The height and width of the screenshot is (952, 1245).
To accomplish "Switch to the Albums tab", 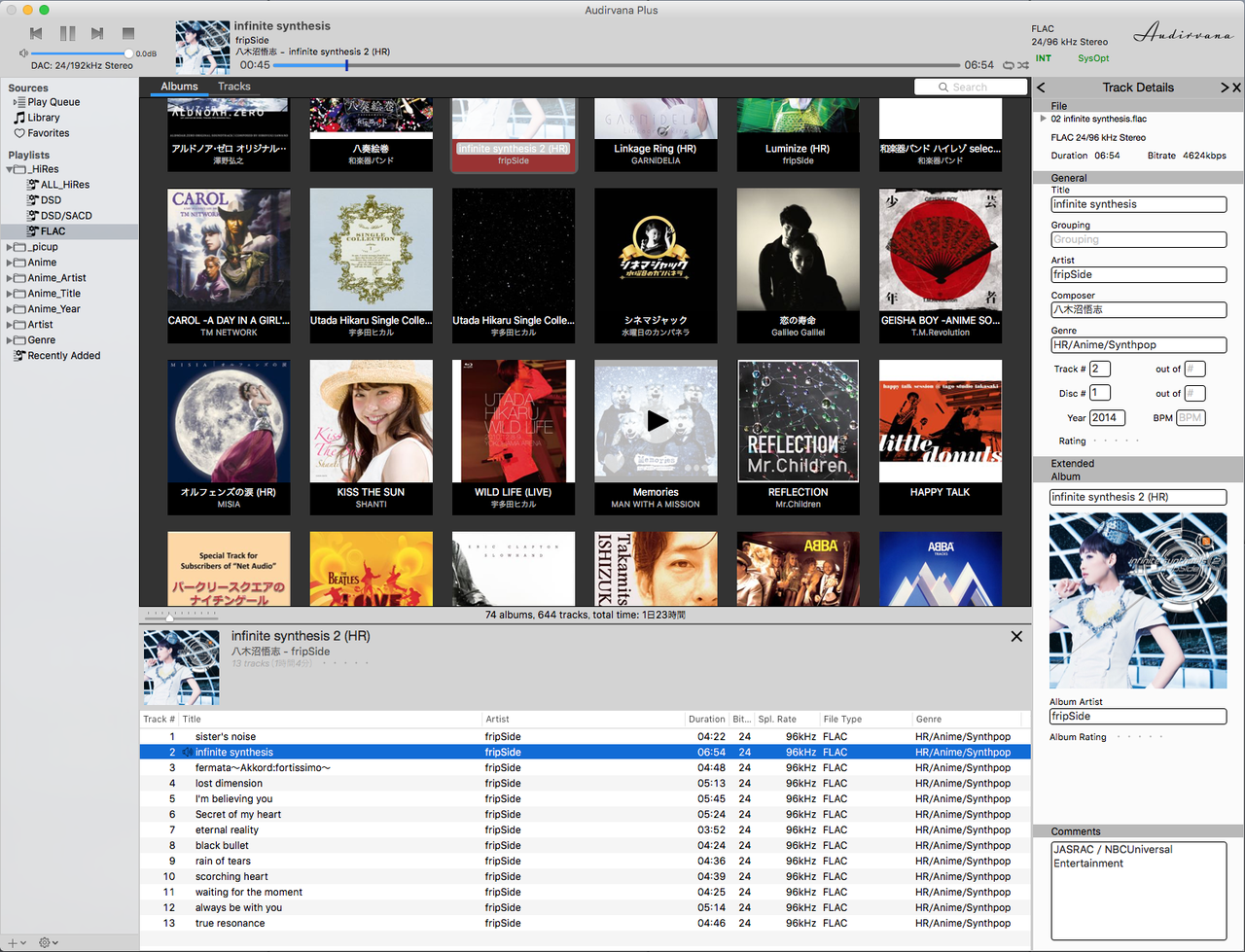I will pos(179,87).
